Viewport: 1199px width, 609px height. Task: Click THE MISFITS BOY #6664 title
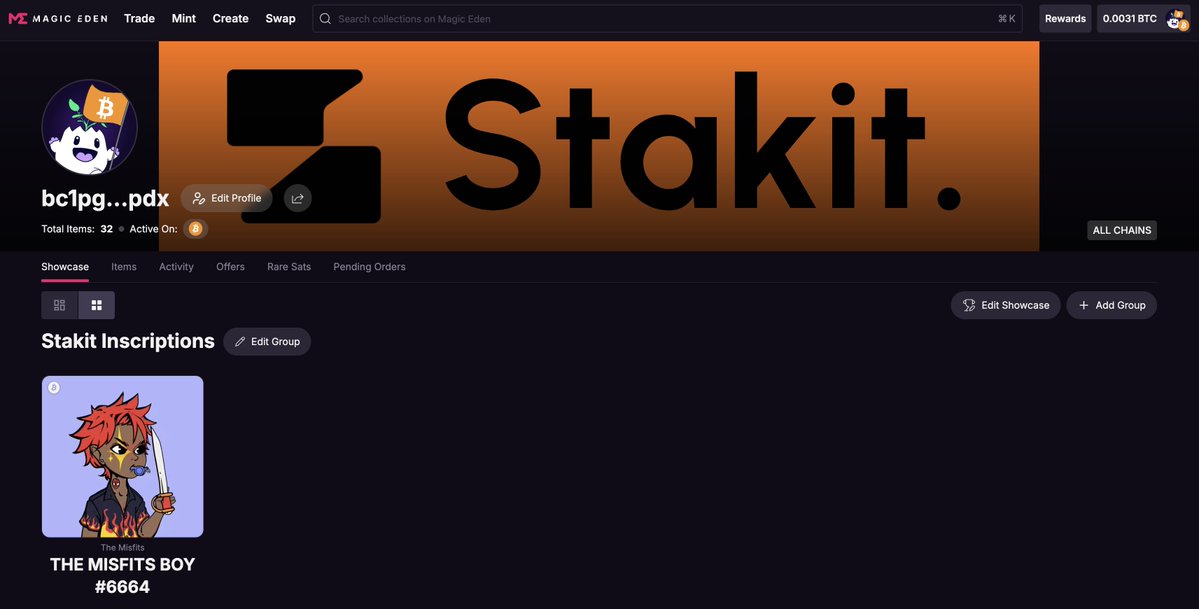(122, 575)
